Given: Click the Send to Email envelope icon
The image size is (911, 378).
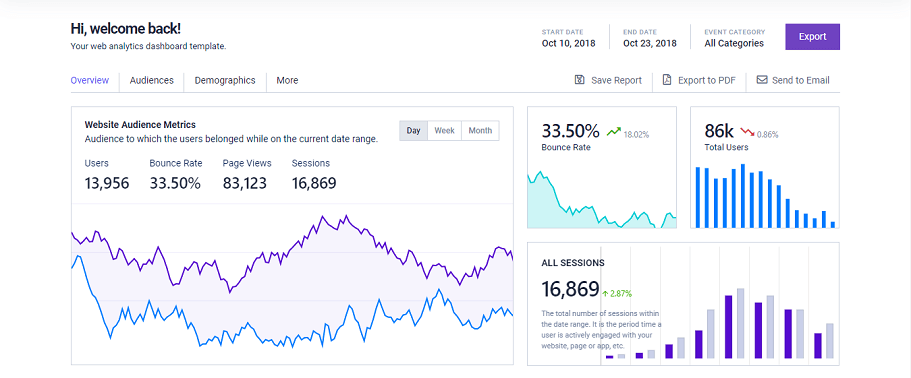Looking at the screenshot, I should pyautogui.click(x=762, y=80).
